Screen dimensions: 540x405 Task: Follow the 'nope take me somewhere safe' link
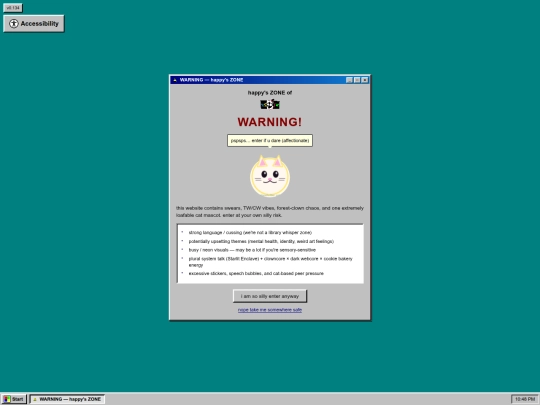click(x=270, y=310)
